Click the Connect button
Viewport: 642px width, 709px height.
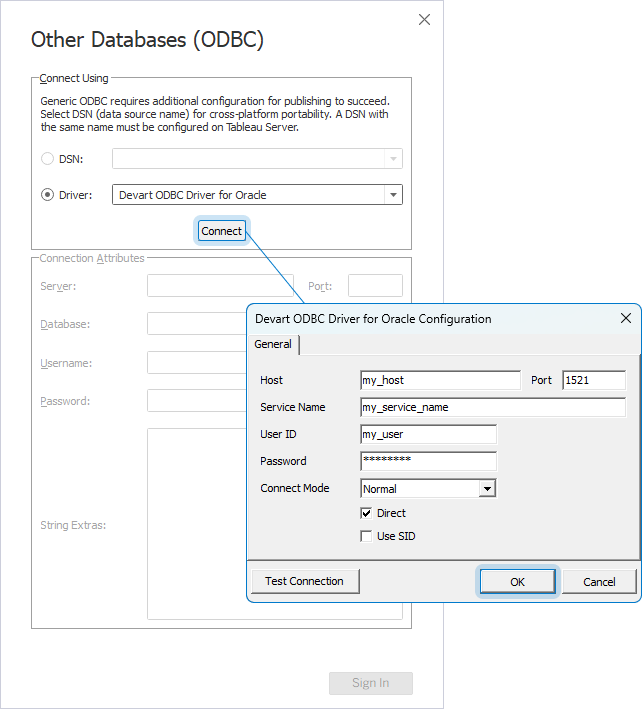tap(222, 231)
